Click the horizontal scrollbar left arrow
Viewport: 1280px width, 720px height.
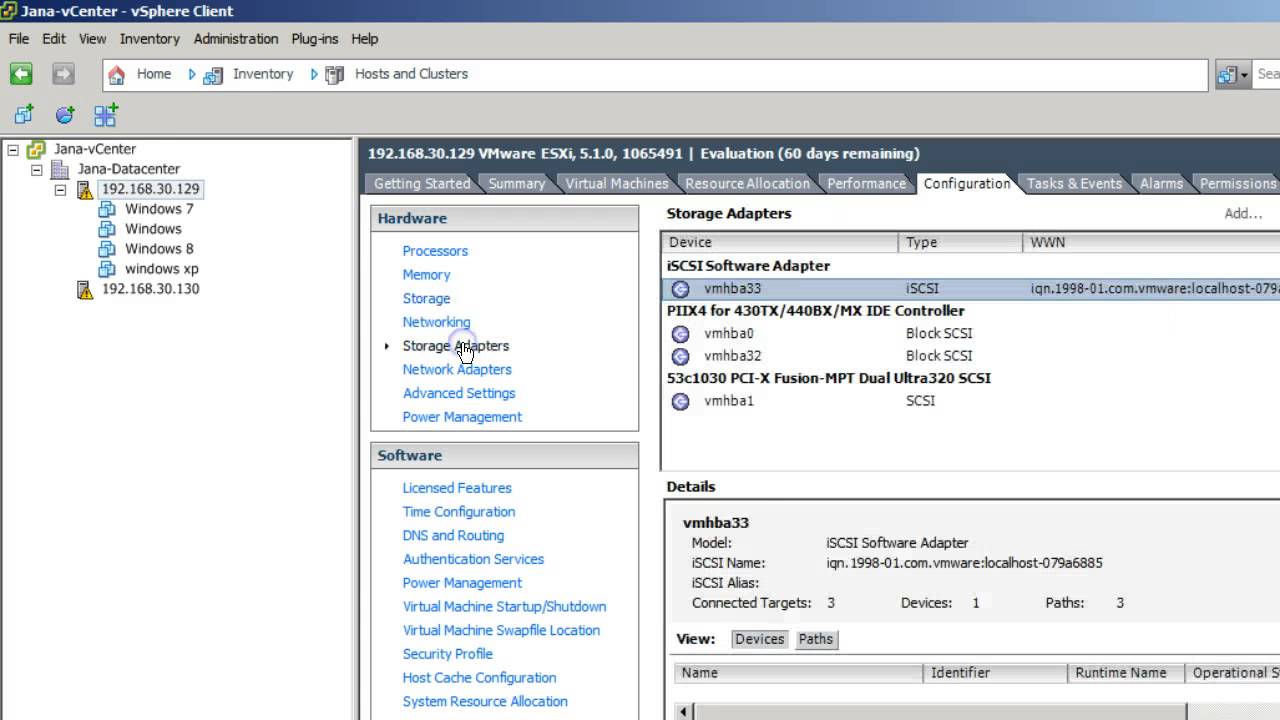[x=685, y=712]
